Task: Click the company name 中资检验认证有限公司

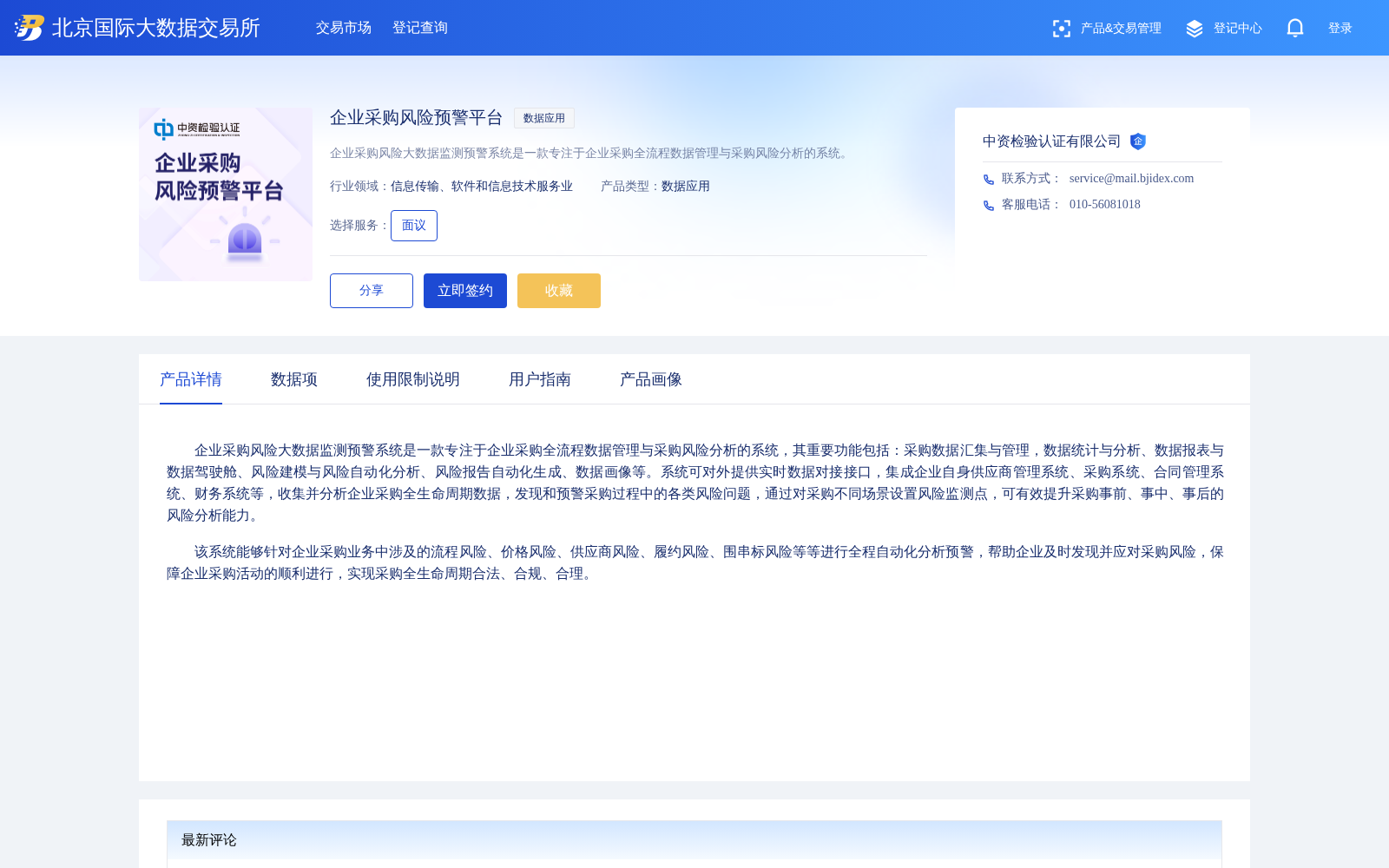Action: click(x=1051, y=141)
